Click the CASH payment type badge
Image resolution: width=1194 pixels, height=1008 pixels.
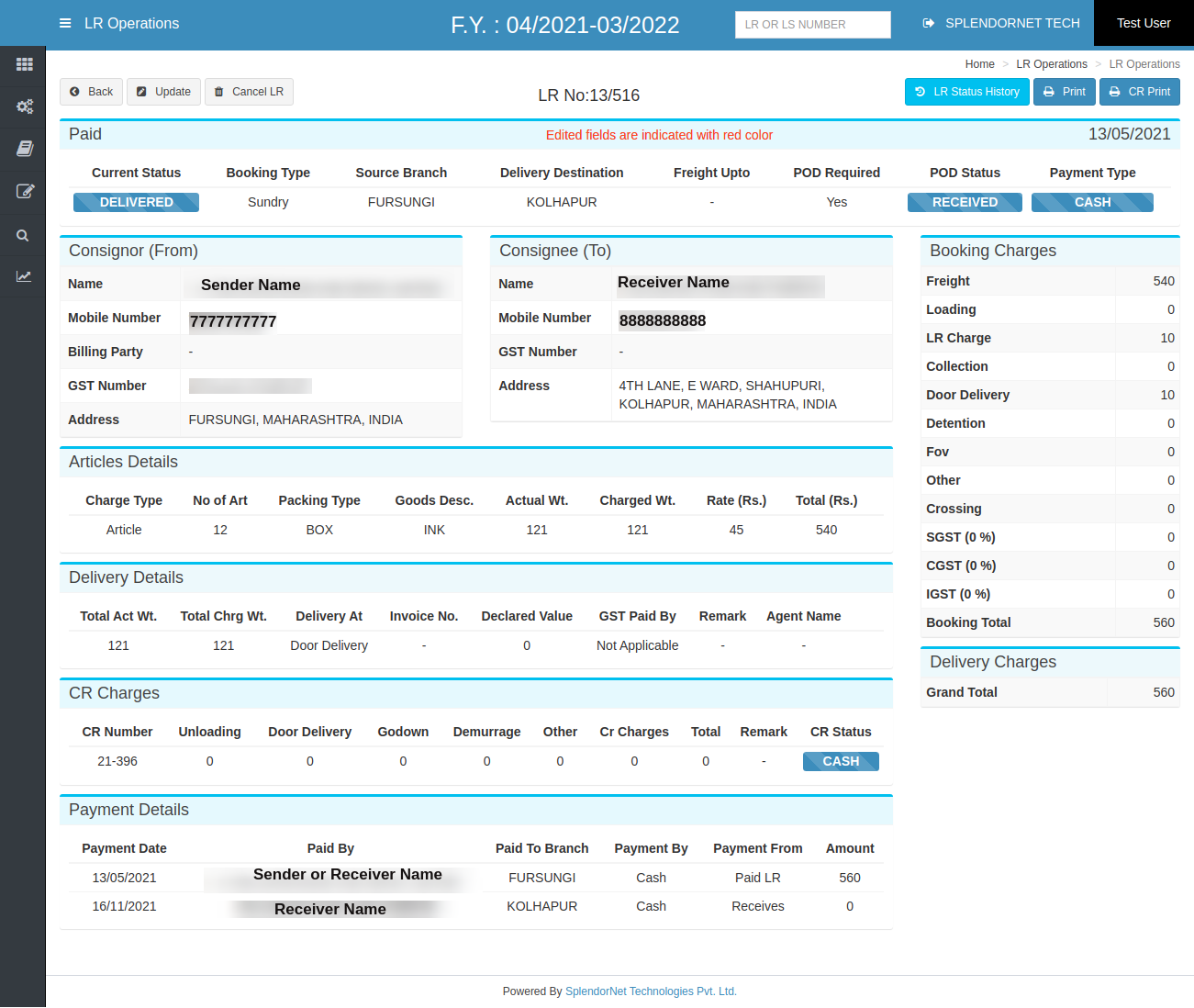(1092, 202)
